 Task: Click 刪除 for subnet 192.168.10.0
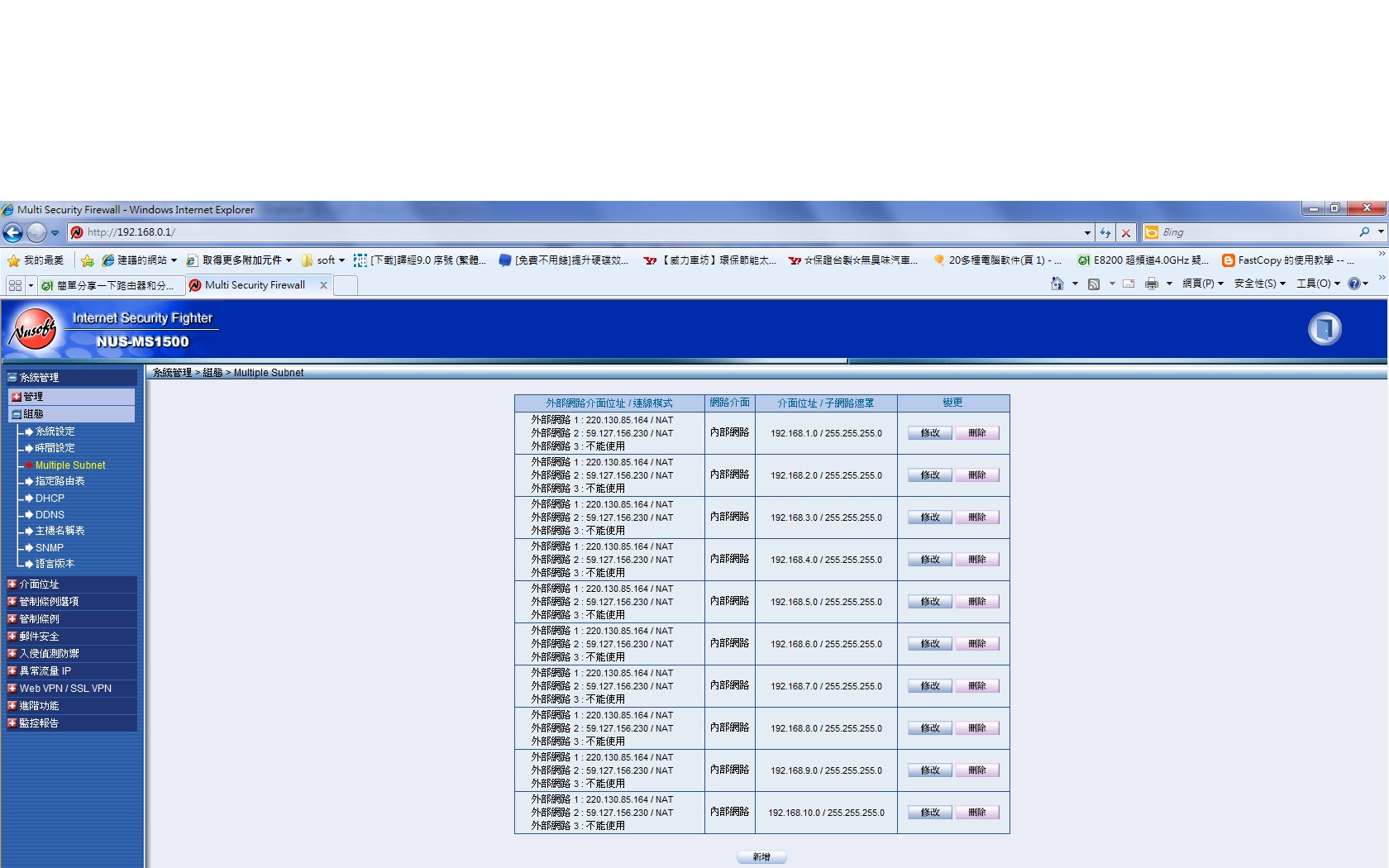click(x=977, y=813)
